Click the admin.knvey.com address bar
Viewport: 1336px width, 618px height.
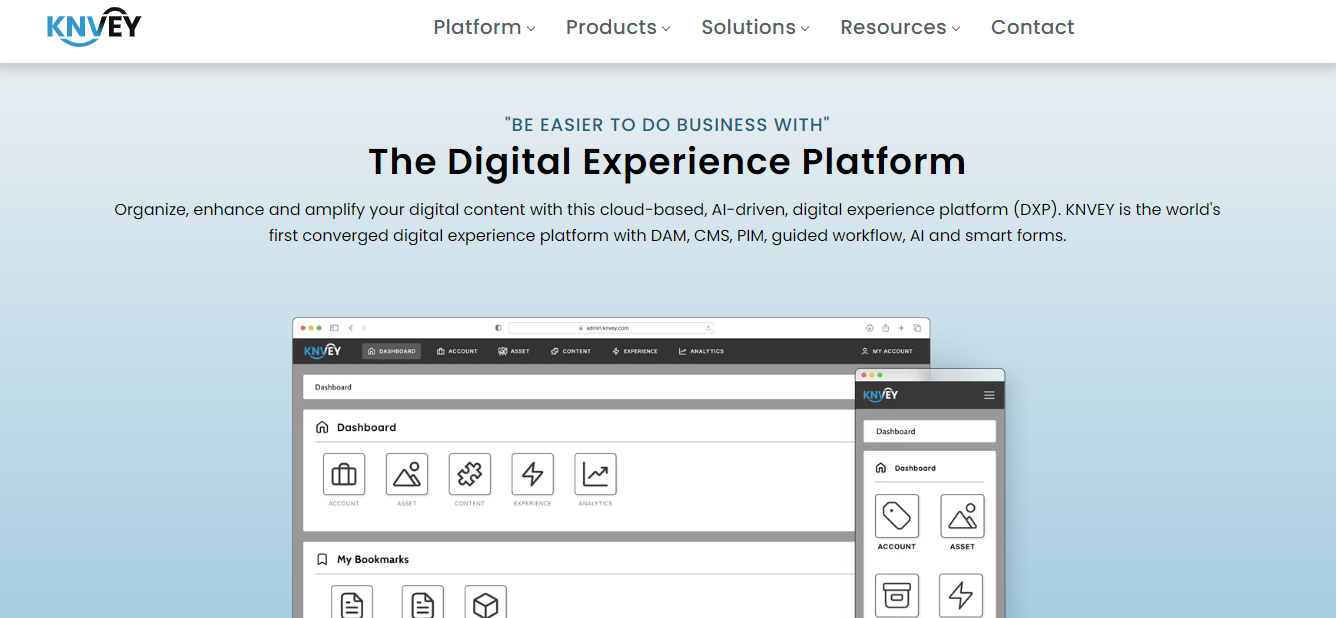pyautogui.click(x=611, y=328)
